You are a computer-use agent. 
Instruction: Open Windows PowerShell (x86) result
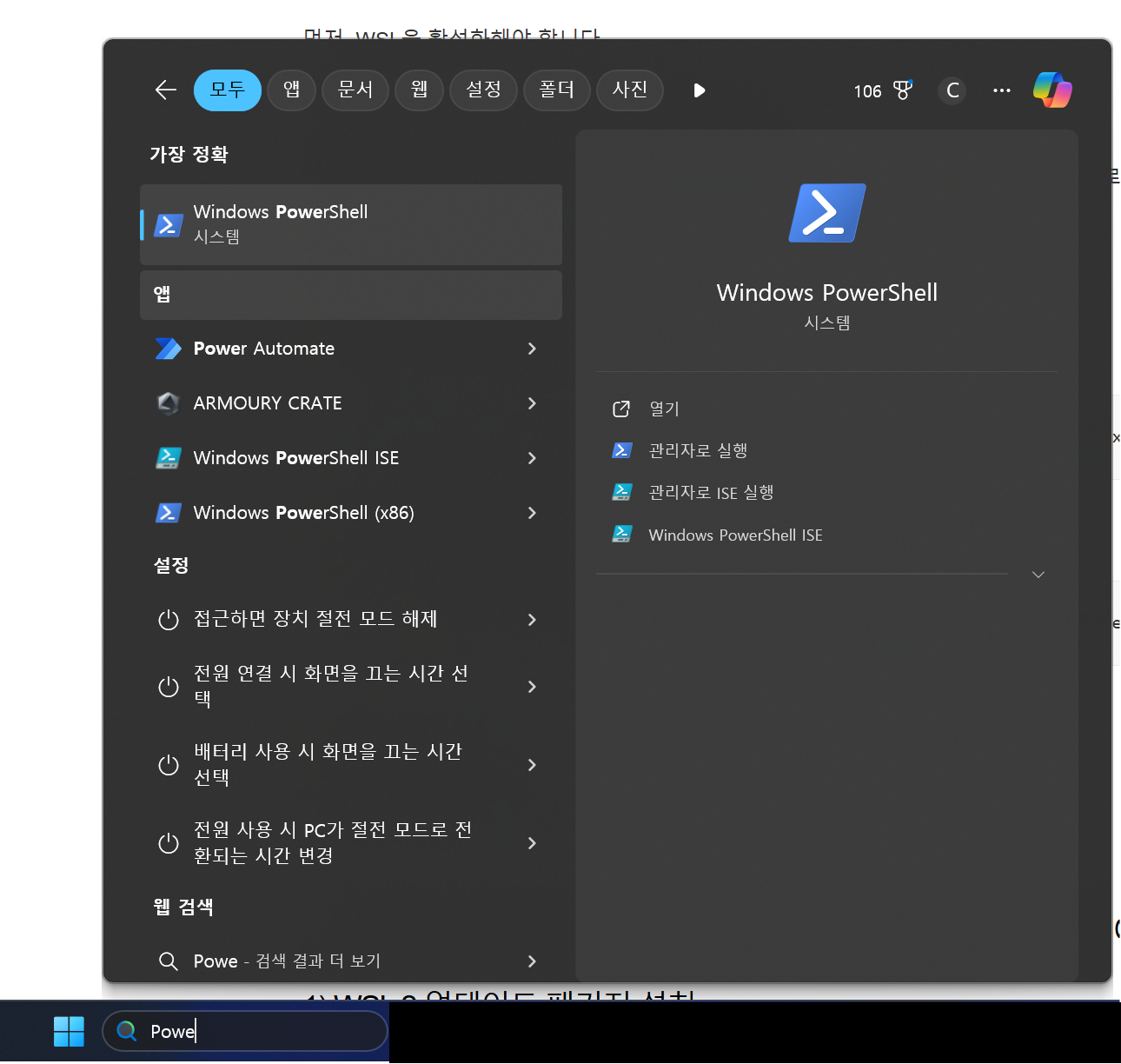[351, 513]
